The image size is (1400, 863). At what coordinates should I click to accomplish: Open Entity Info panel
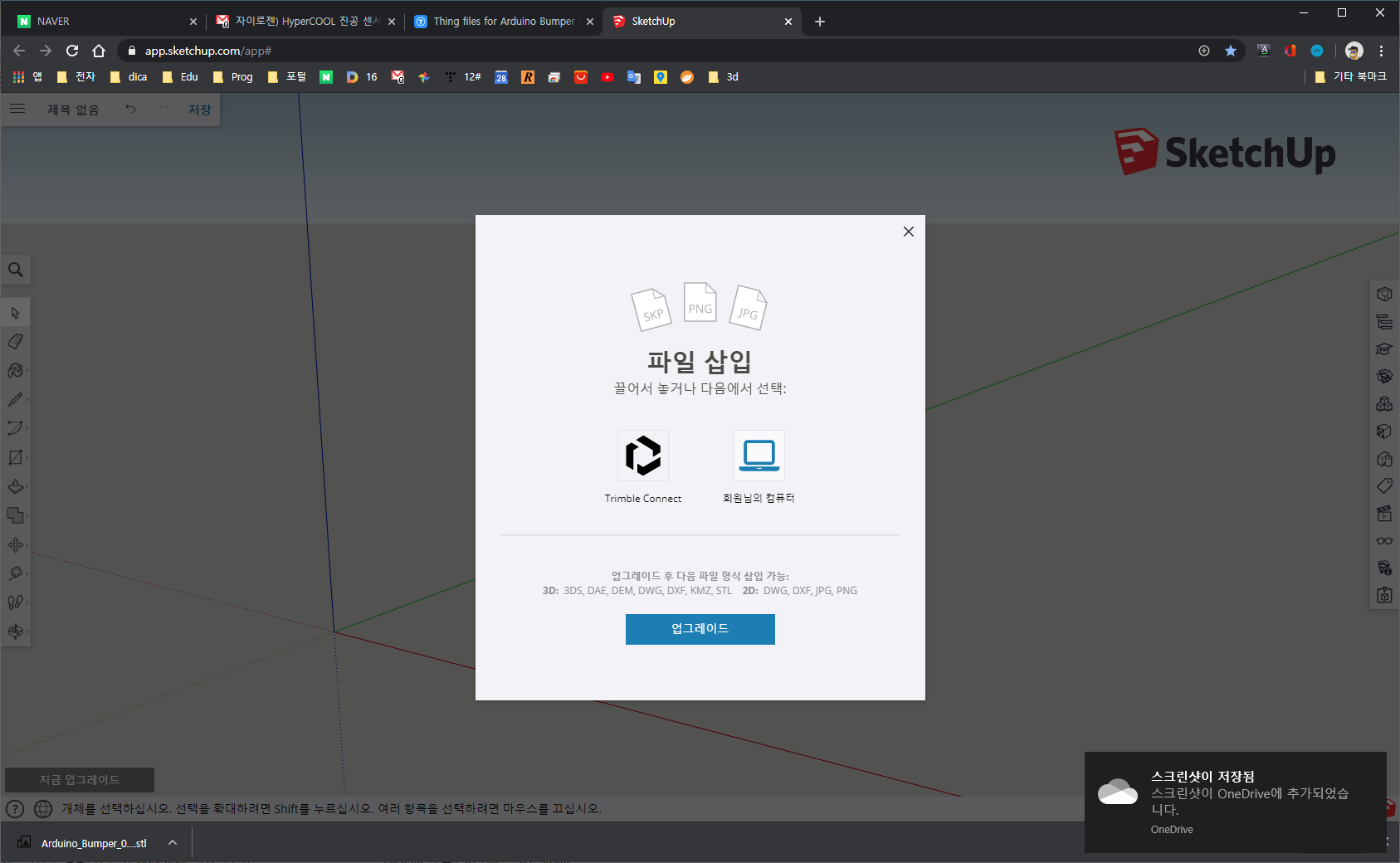[1384, 295]
